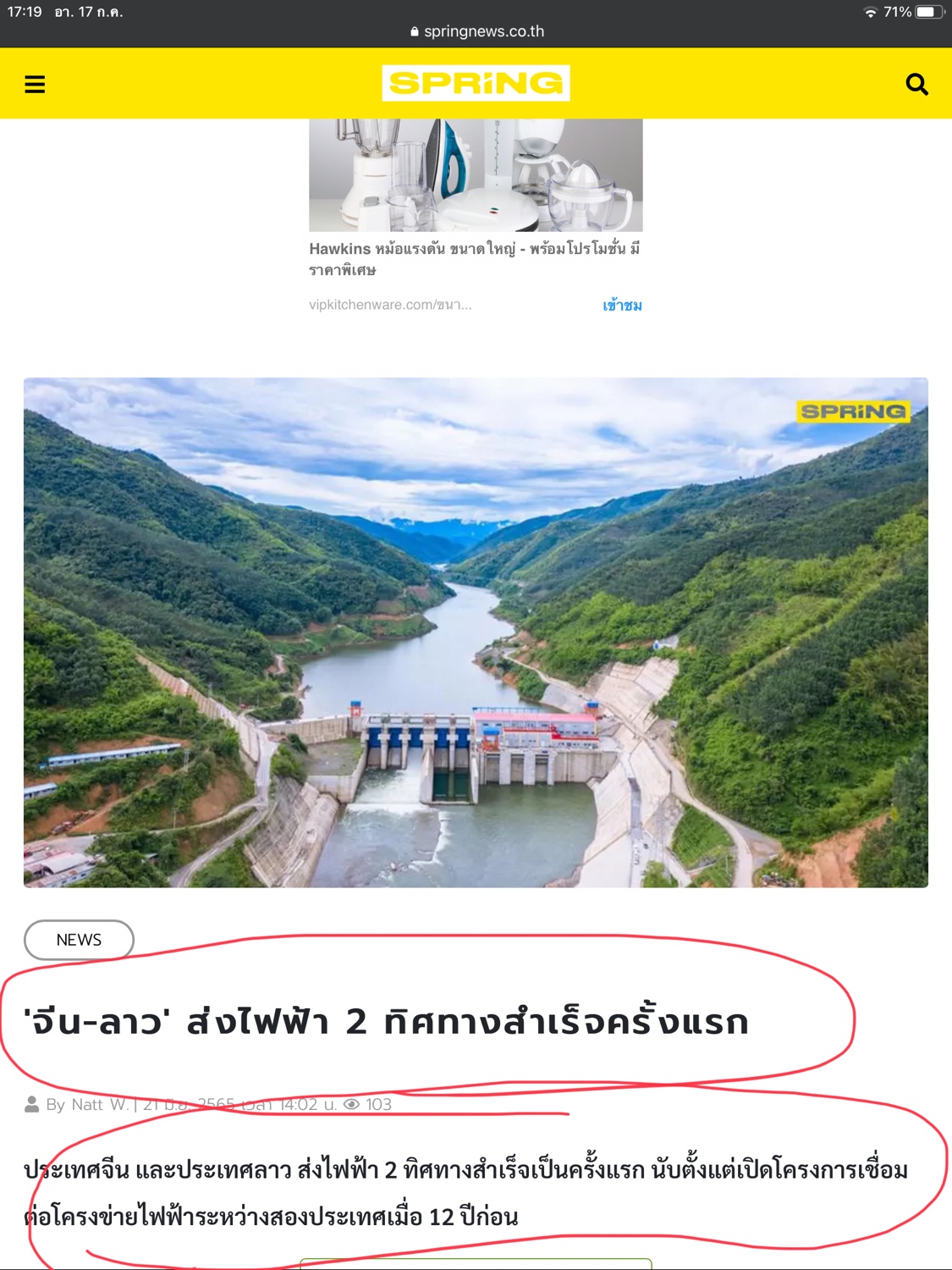Click the eye view-count icon
The height and width of the screenshot is (1270, 952).
coord(352,1104)
